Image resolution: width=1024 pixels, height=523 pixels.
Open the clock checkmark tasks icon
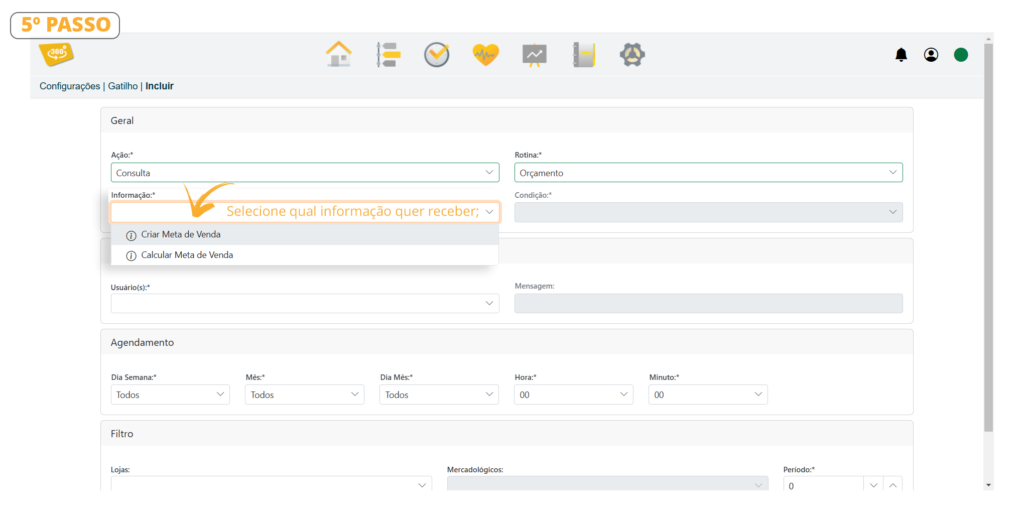pos(436,55)
